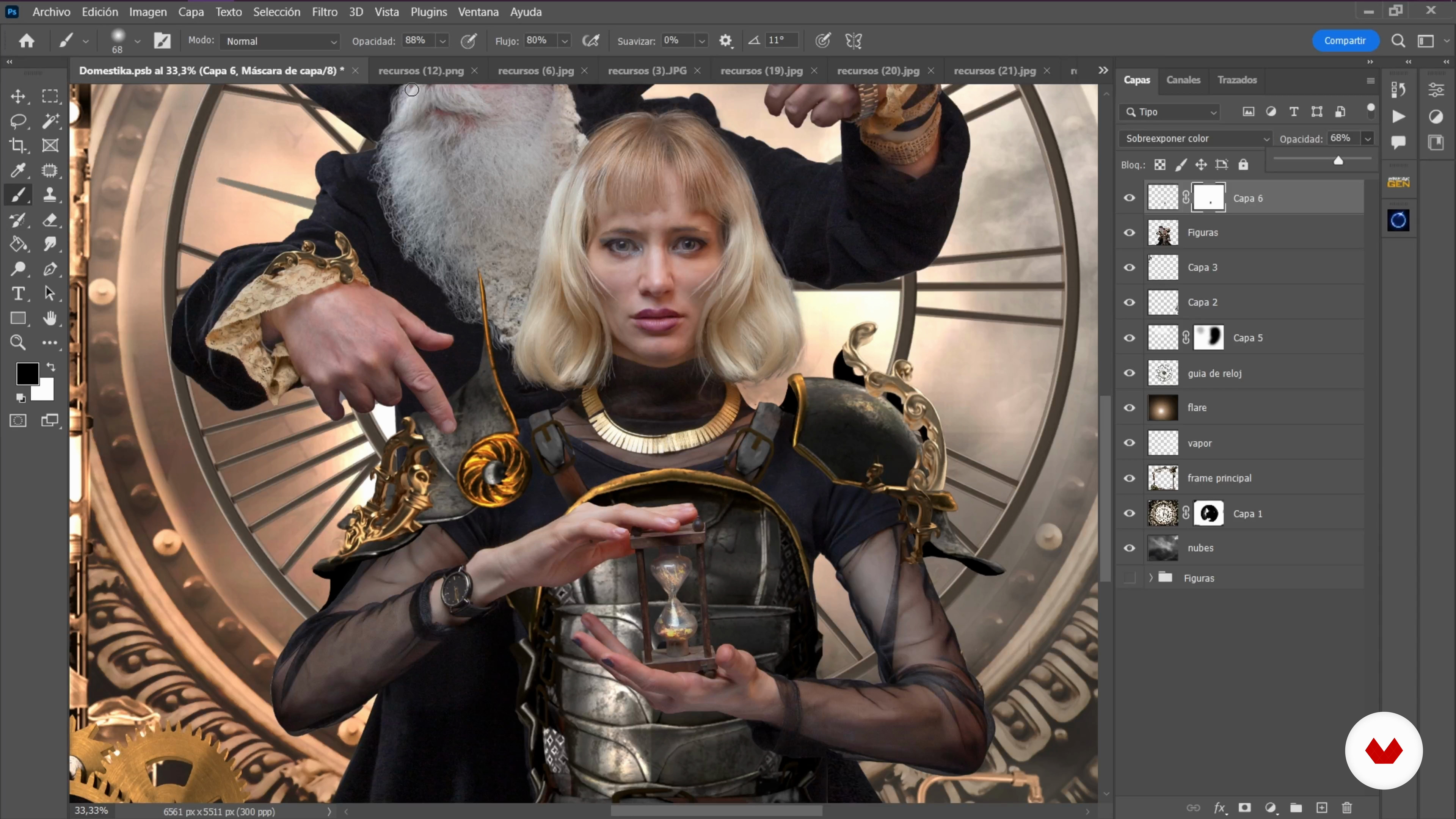Viewport: 1456px width, 819px height.
Task: Select the Paint Bucket tool
Action: click(18, 244)
